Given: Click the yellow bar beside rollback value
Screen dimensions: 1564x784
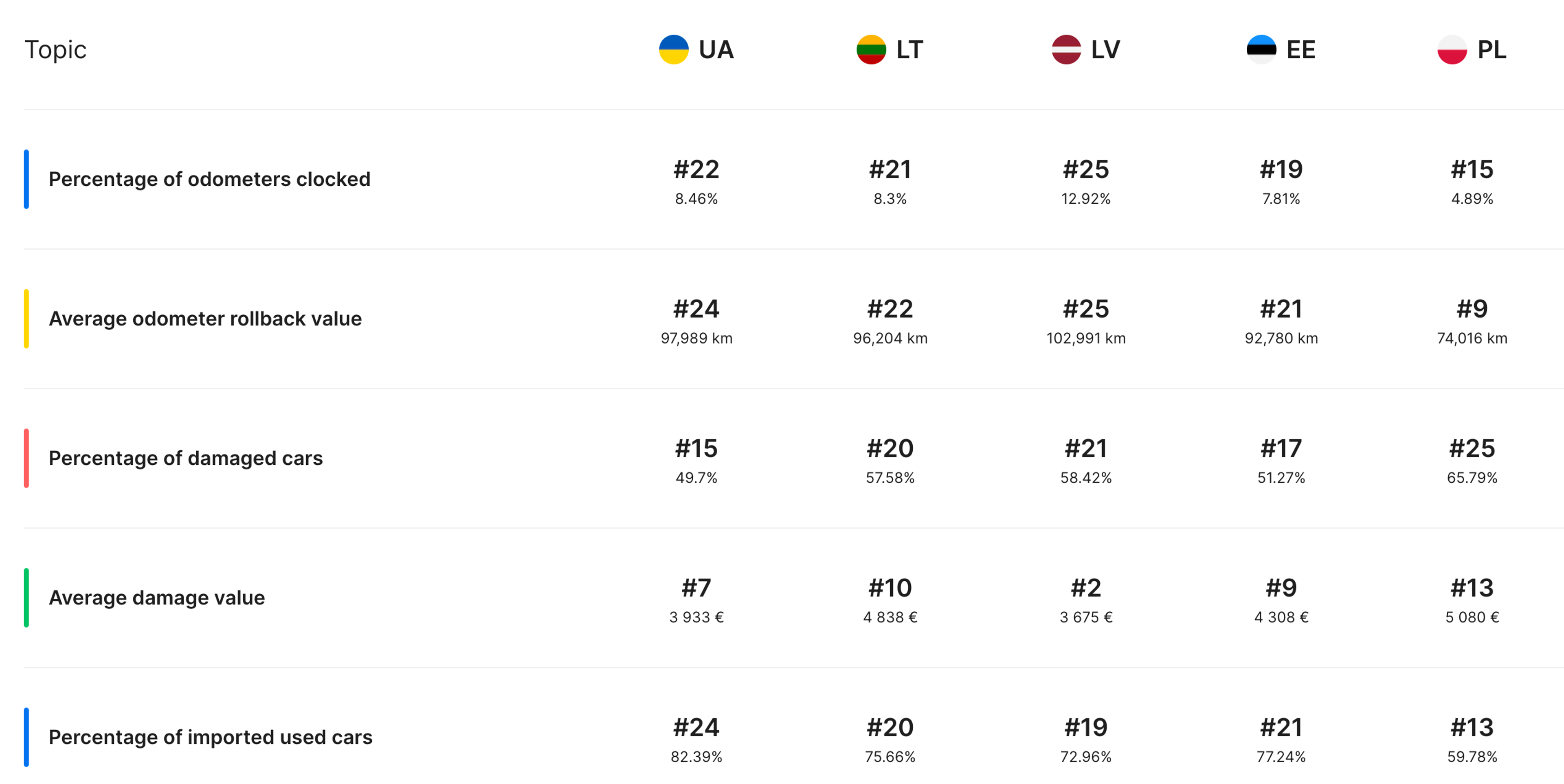Looking at the screenshot, I should [x=26, y=319].
